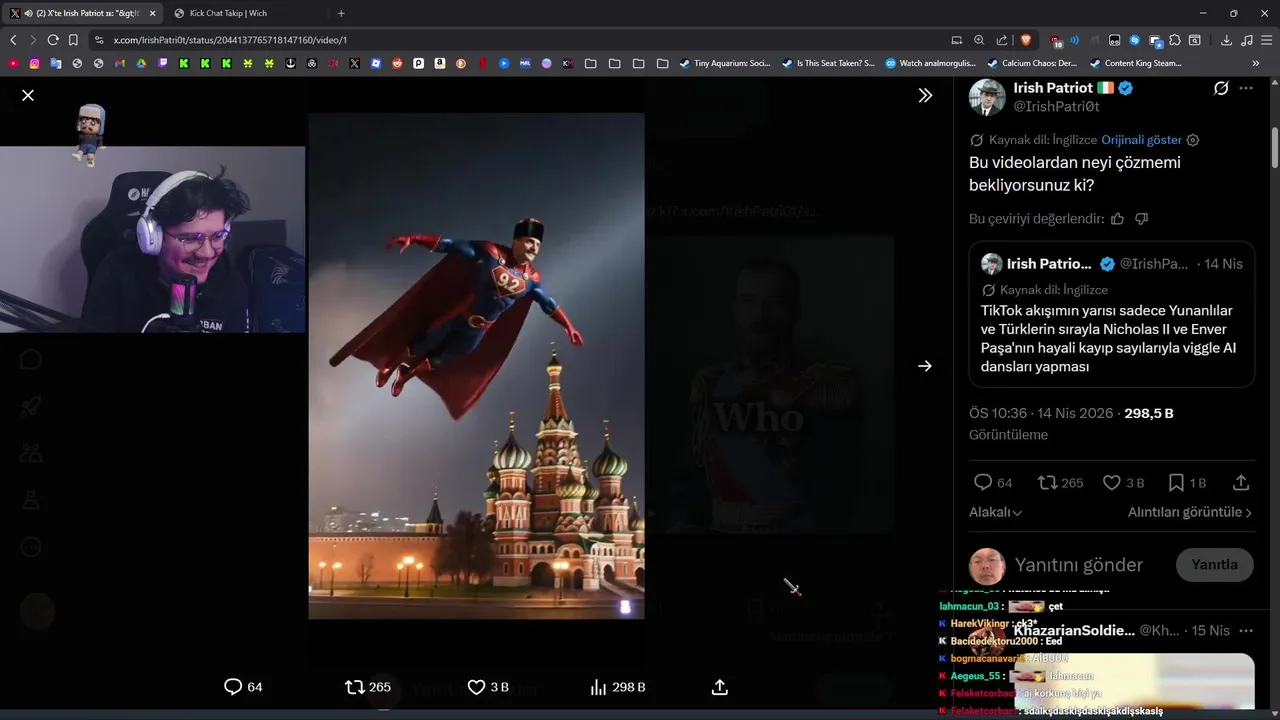Open zoom magnifier icon in address bar
Screen dimensions: 1280x720
tap(979, 40)
